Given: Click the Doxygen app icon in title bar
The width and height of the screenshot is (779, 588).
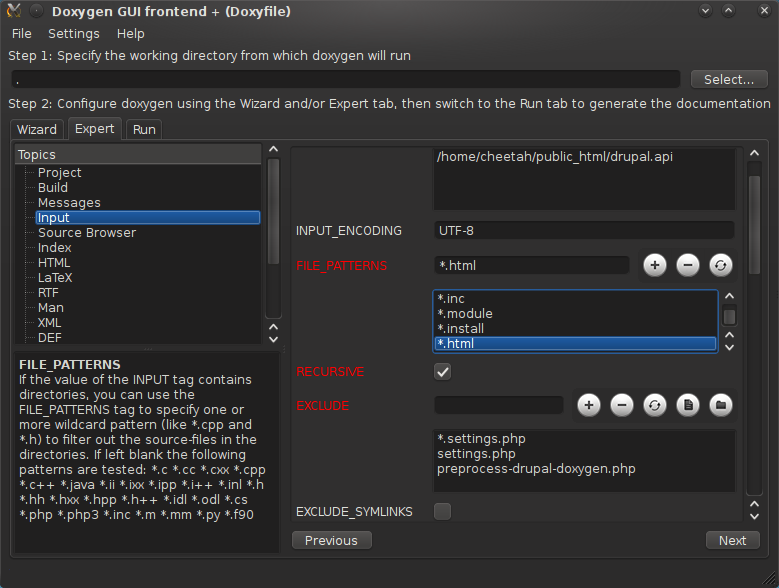Looking at the screenshot, I should click(14, 10).
